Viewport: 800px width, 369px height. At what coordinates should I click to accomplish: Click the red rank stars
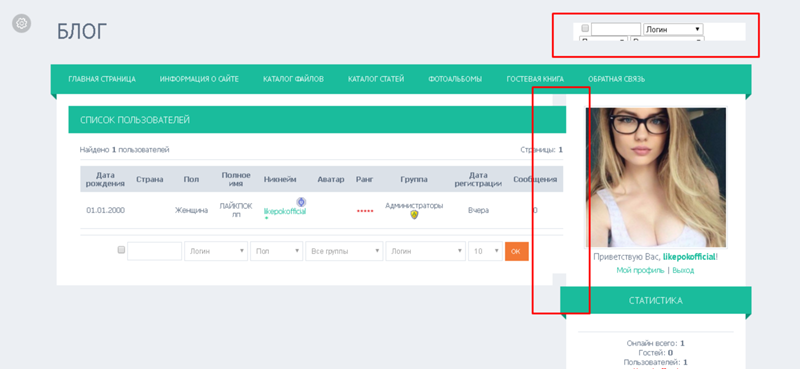click(365, 211)
